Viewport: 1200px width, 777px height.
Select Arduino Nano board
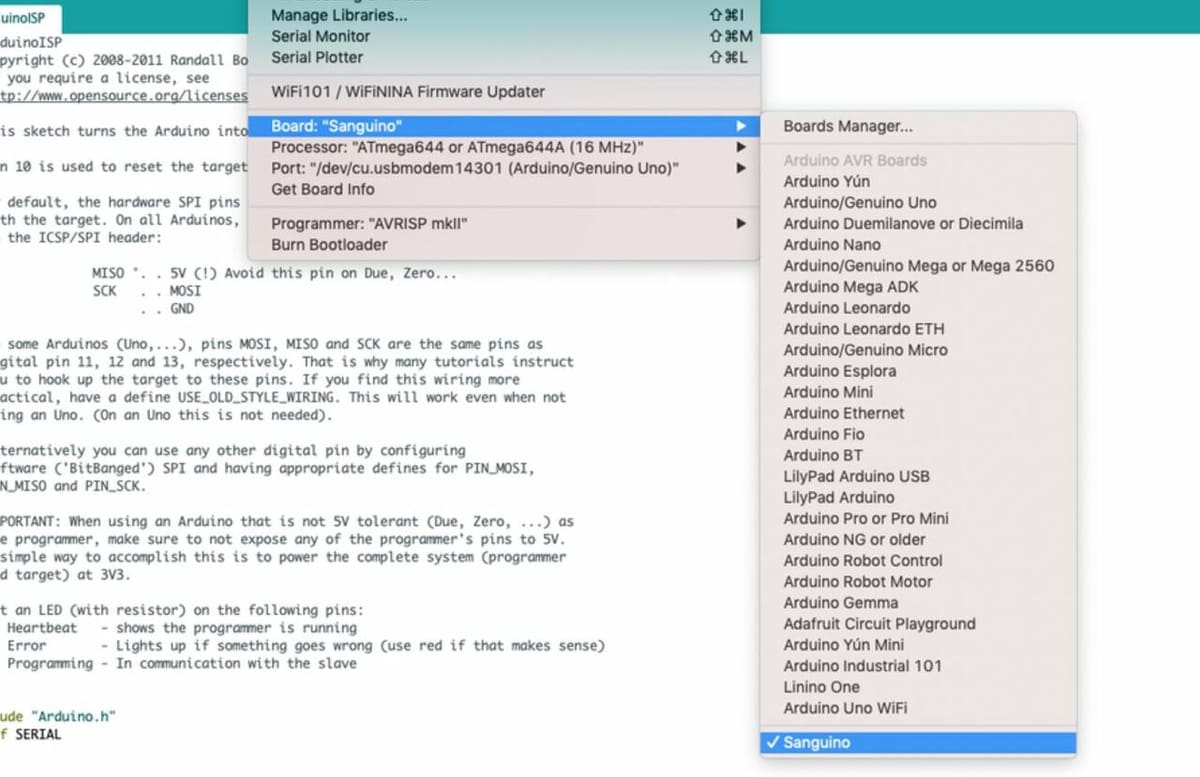point(918,244)
